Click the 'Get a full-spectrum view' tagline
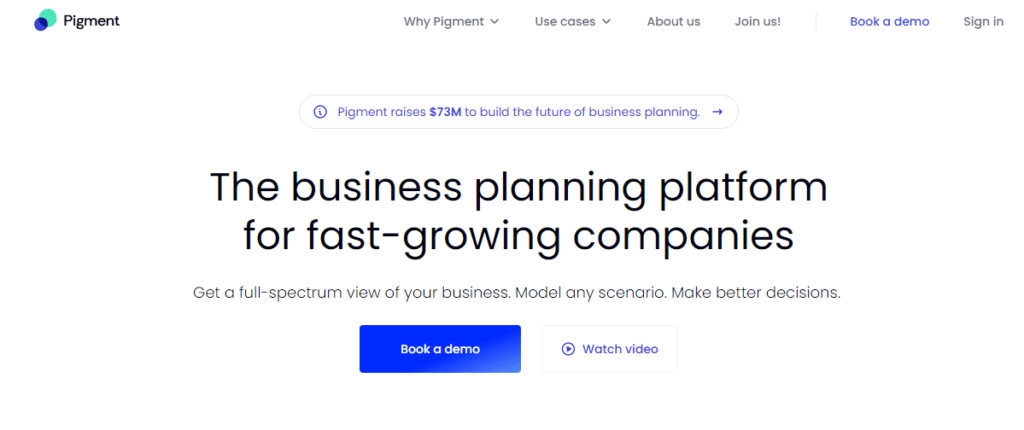This screenshot has width=1024, height=430. coord(517,293)
